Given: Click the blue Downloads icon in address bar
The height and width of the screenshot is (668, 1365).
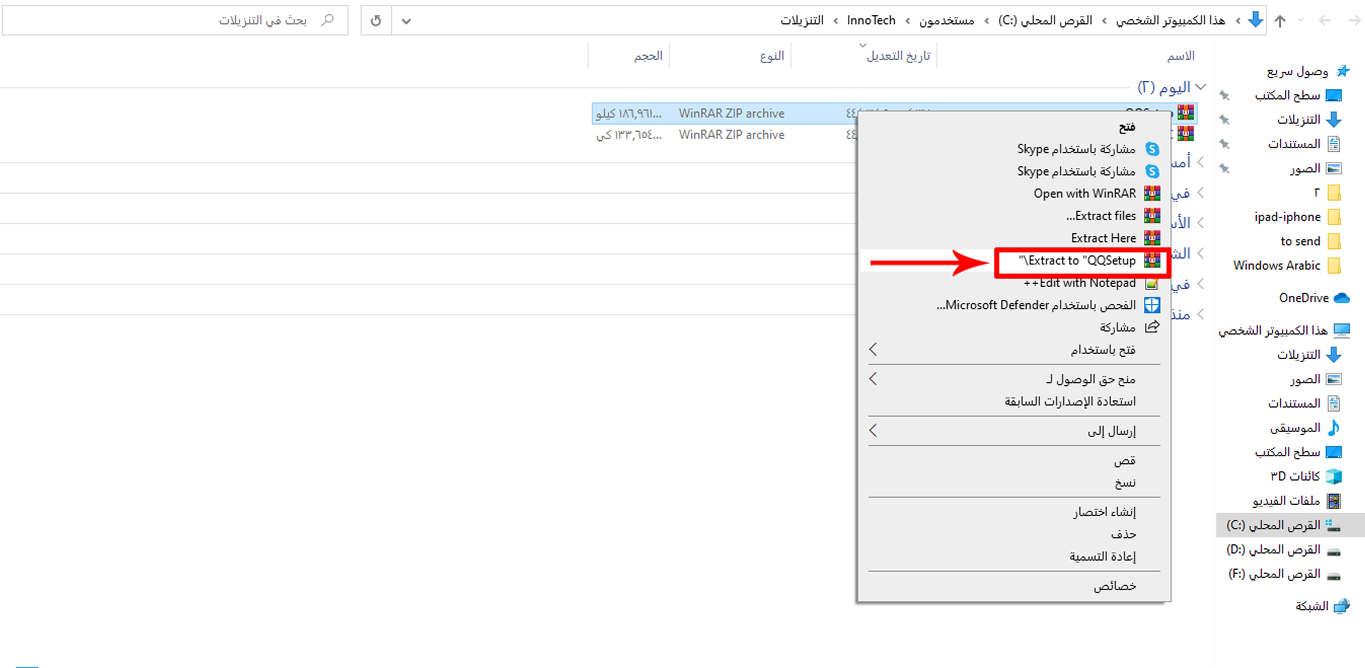Looking at the screenshot, I should (x=1256, y=20).
